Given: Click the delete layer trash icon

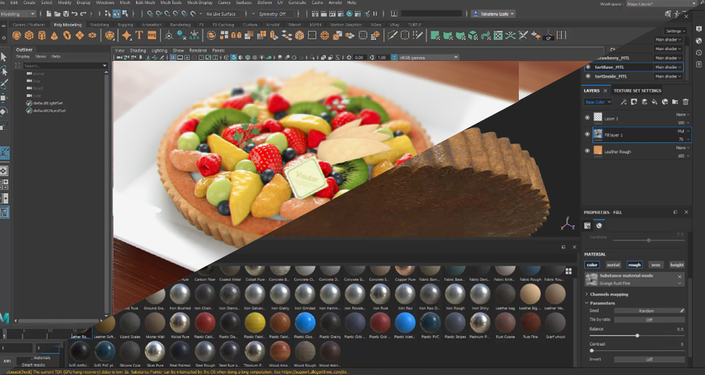Looking at the screenshot, I should pyautogui.click(x=686, y=102).
